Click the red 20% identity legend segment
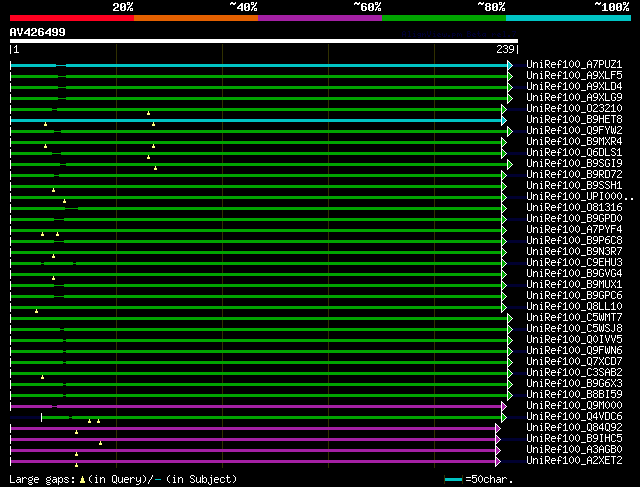Viewport: 640px width, 487px height. coord(71,18)
